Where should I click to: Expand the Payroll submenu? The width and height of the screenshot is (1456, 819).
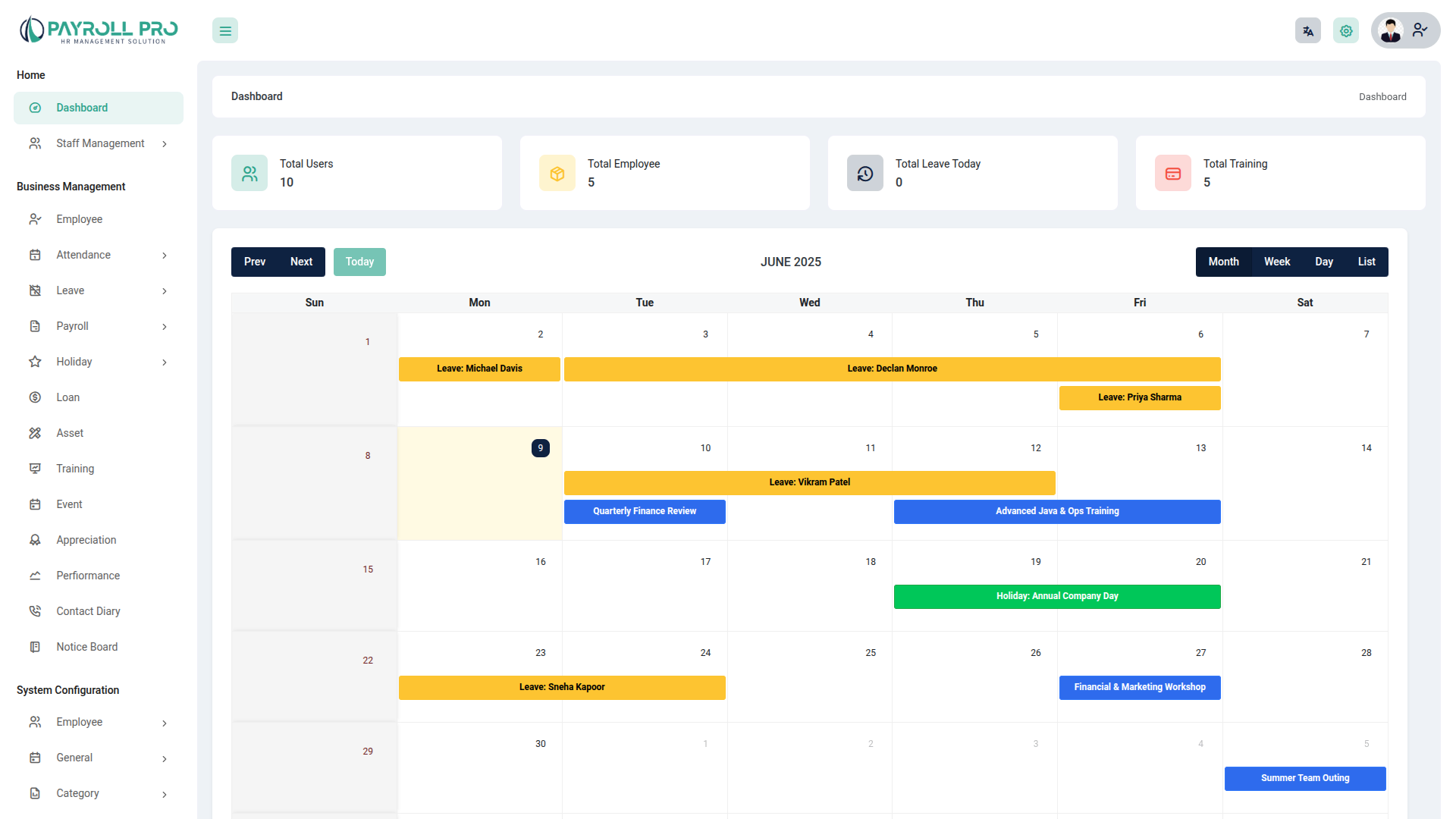(165, 327)
